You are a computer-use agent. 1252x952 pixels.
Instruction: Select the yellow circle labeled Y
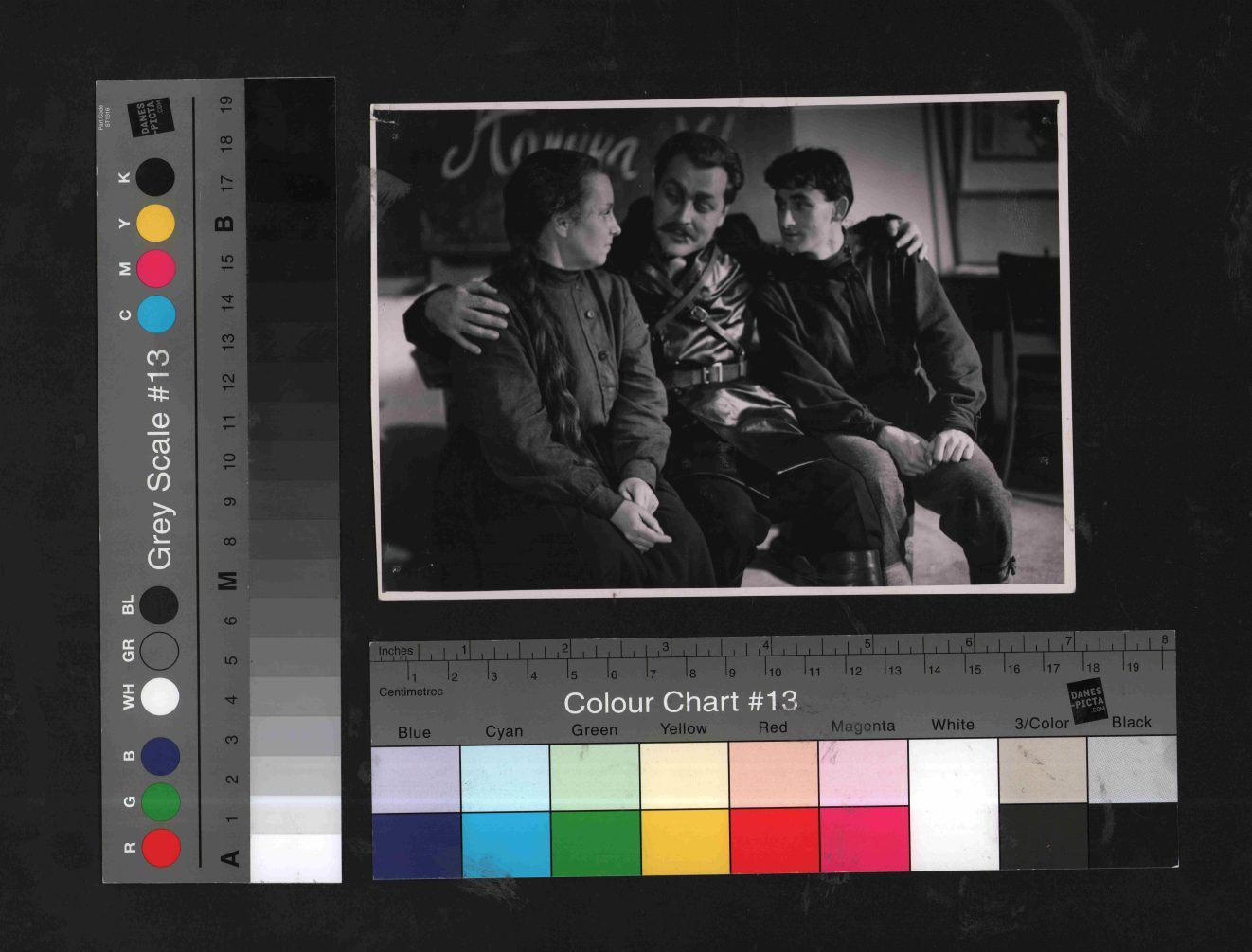[x=155, y=224]
